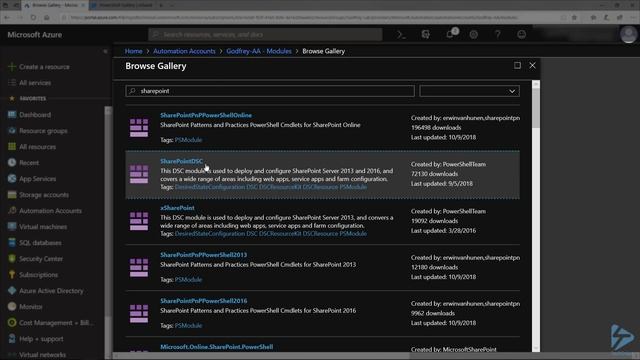Send feedback using the smiley icon
Viewport: 640px width, 360px height.
522,35
